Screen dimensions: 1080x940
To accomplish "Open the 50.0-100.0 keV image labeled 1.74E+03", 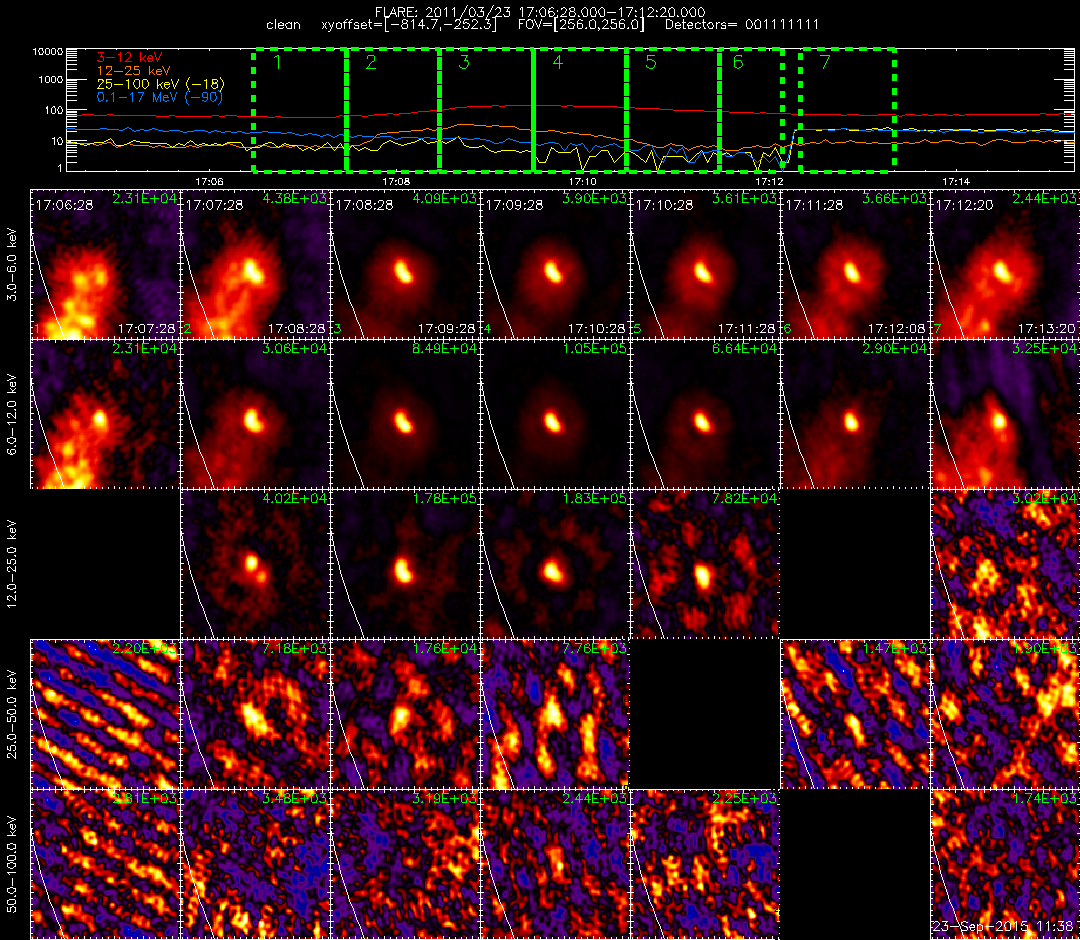I will [1005, 864].
